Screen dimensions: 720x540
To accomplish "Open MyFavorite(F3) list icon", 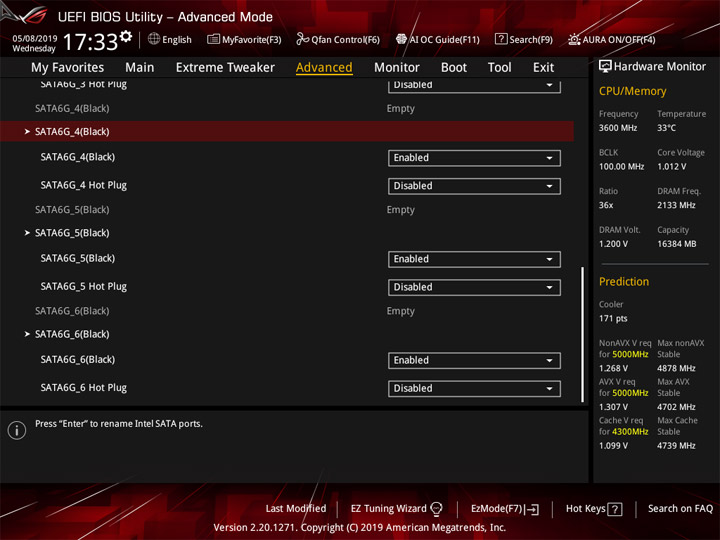I will coord(213,39).
